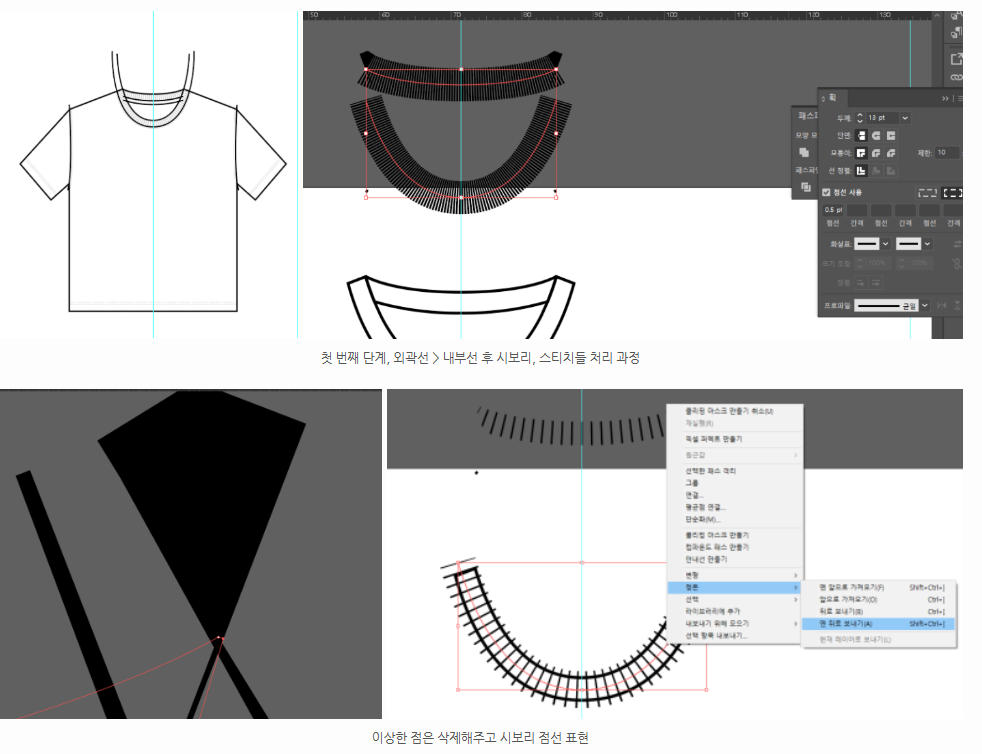Viewport: 982px width, 754px height.
Task: Click the miter limit field showing 10
Action: pyautogui.click(x=945, y=153)
